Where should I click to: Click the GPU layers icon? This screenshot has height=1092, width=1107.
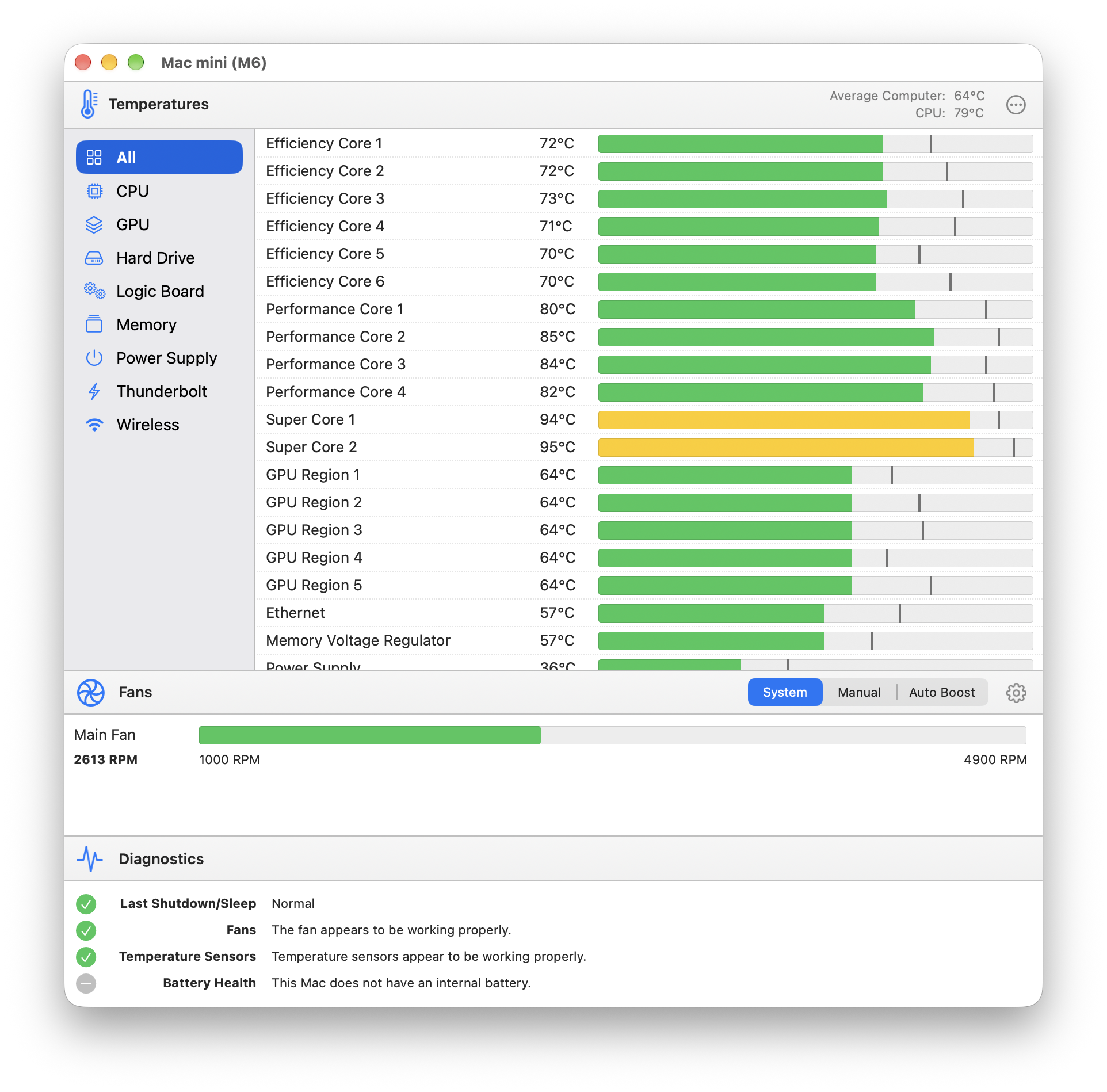[x=94, y=224]
